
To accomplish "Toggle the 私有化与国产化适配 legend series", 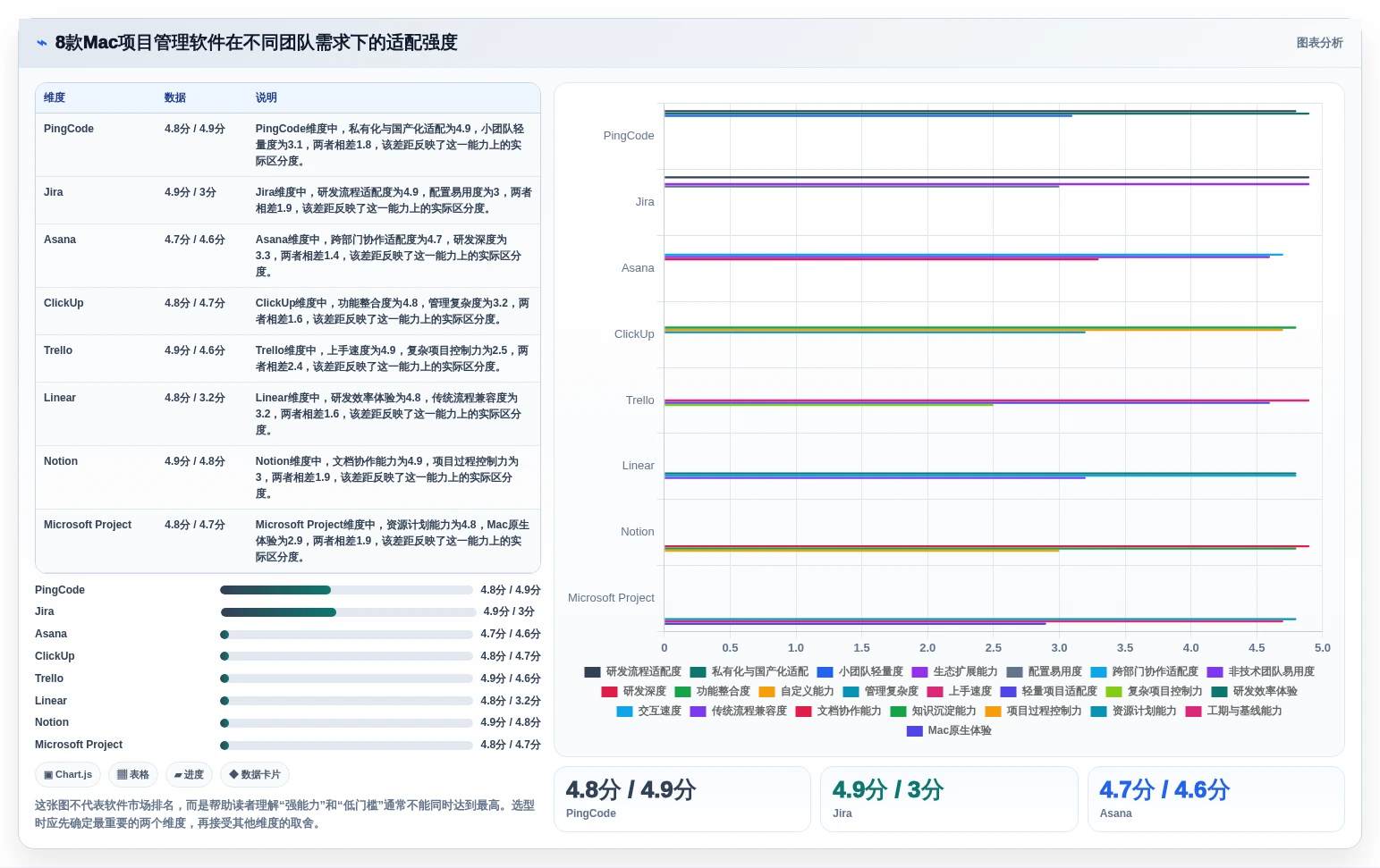I will [x=749, y=671].
